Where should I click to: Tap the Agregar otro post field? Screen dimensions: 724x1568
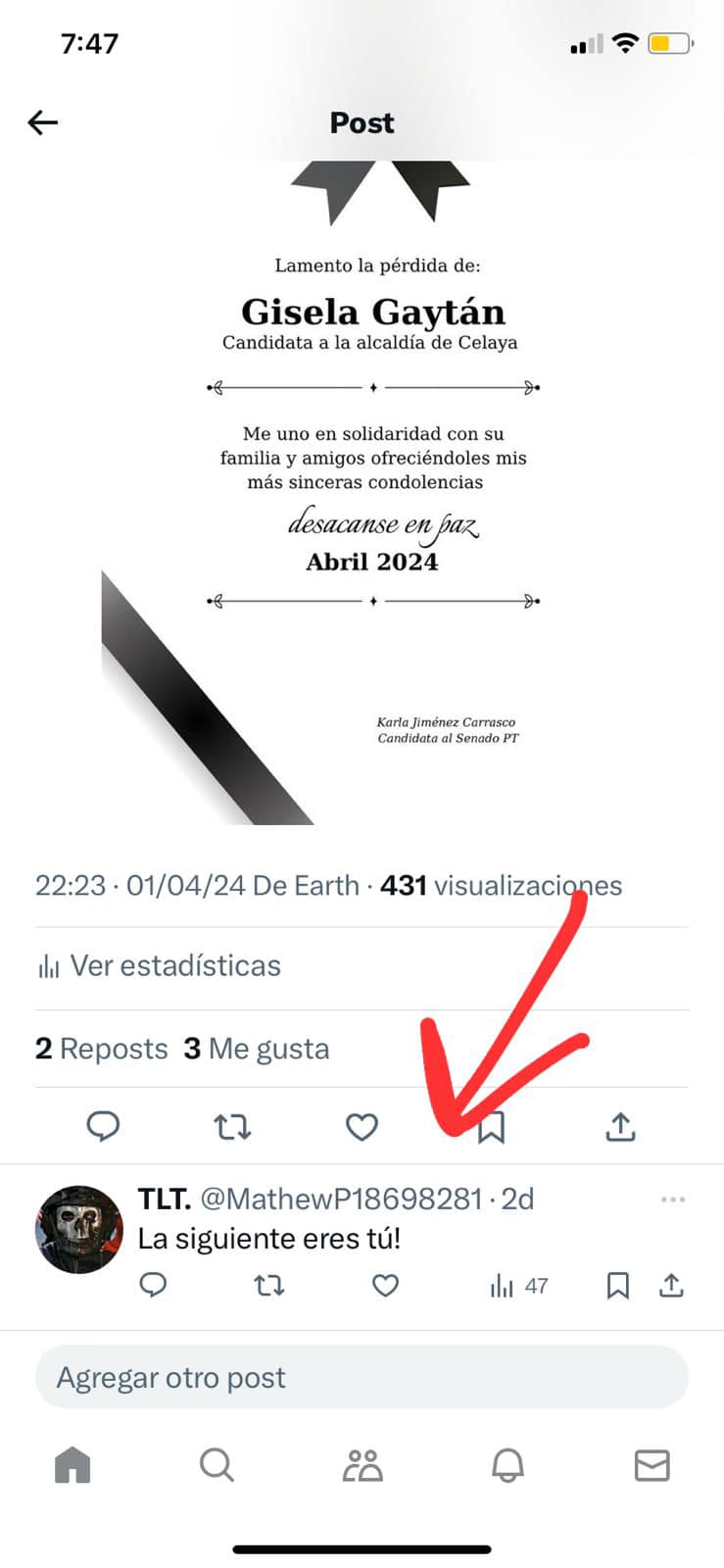pos(362,1377)
